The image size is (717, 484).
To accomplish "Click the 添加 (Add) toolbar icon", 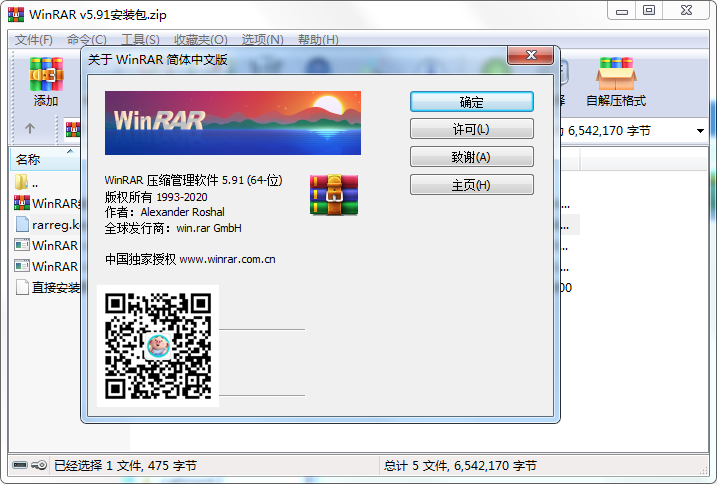I will click(x=46, y=82).
